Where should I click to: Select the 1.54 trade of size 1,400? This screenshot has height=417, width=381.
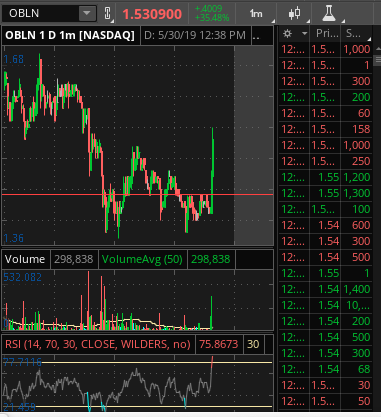tap(326, 289)
